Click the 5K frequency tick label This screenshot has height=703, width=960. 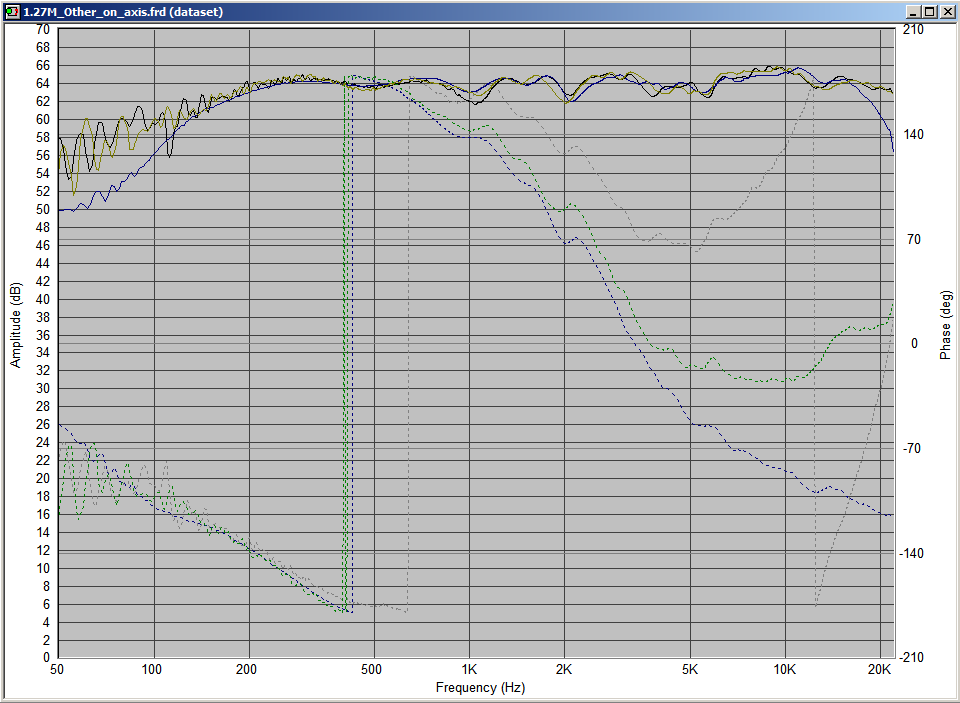tap(690, 669)
